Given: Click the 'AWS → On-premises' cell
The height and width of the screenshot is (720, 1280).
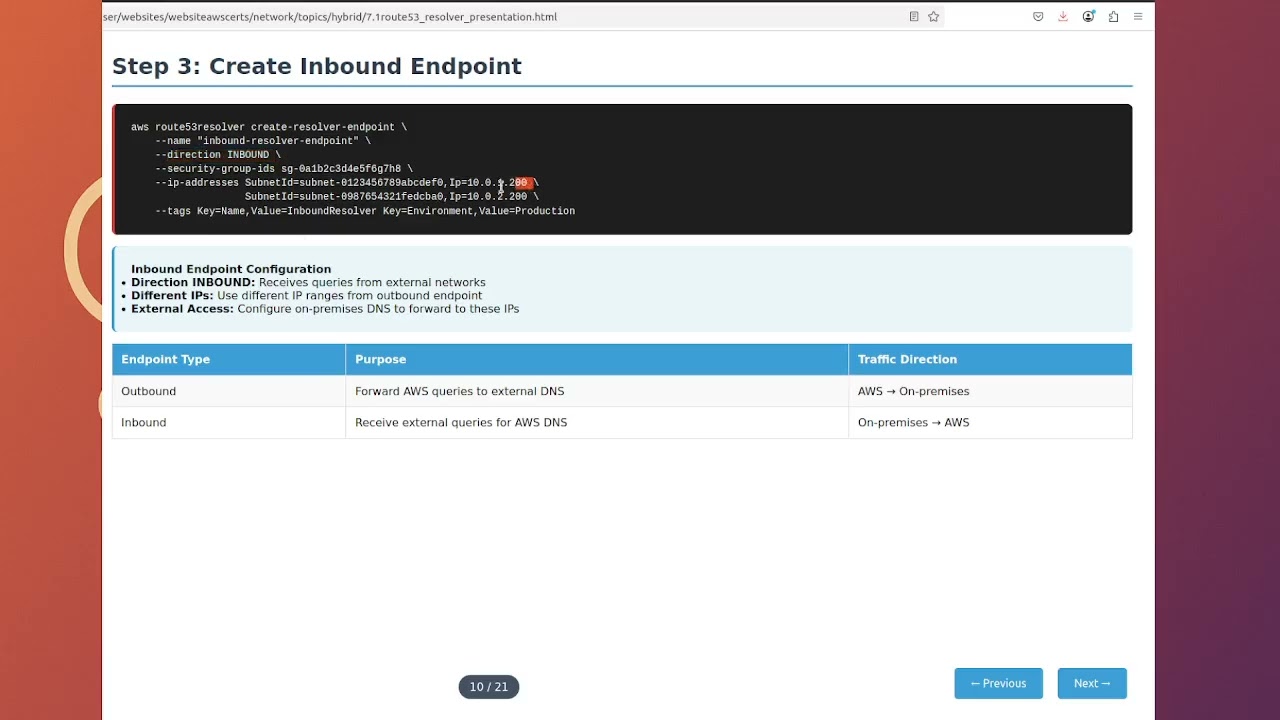Looking at the screenshot, I should coord(990,391).
